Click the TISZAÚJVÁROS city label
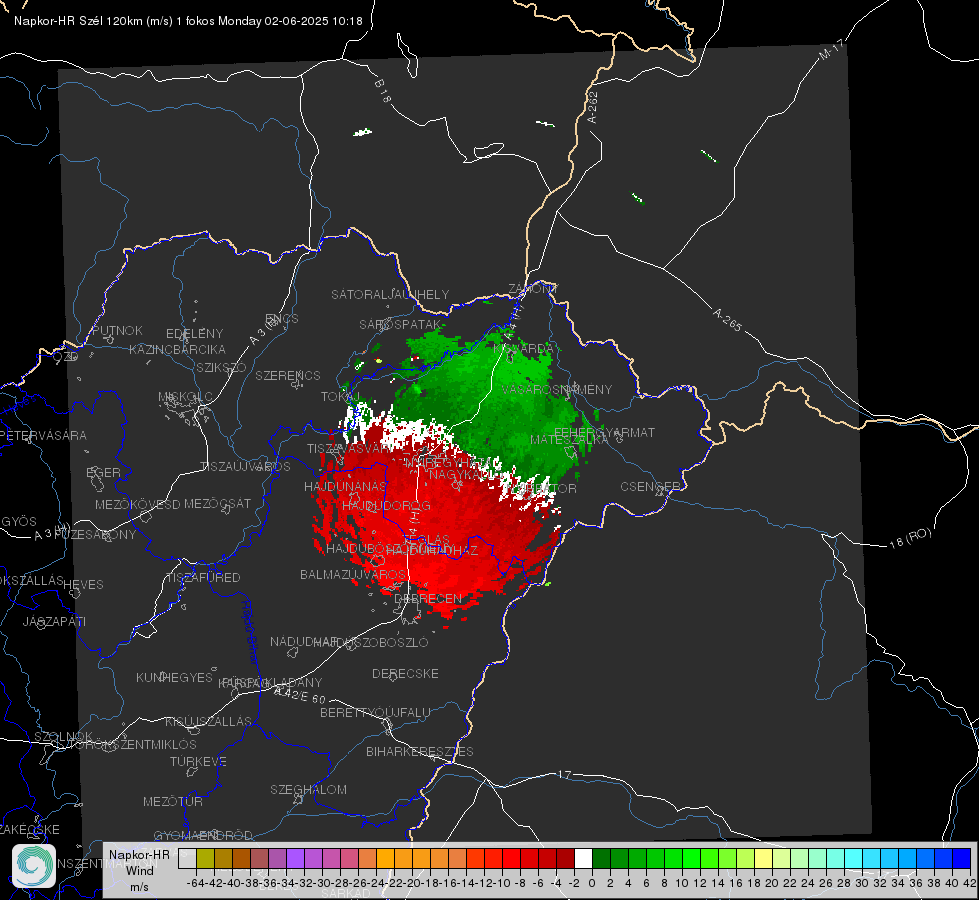979x900 pixels. click(x=245, y=467)
